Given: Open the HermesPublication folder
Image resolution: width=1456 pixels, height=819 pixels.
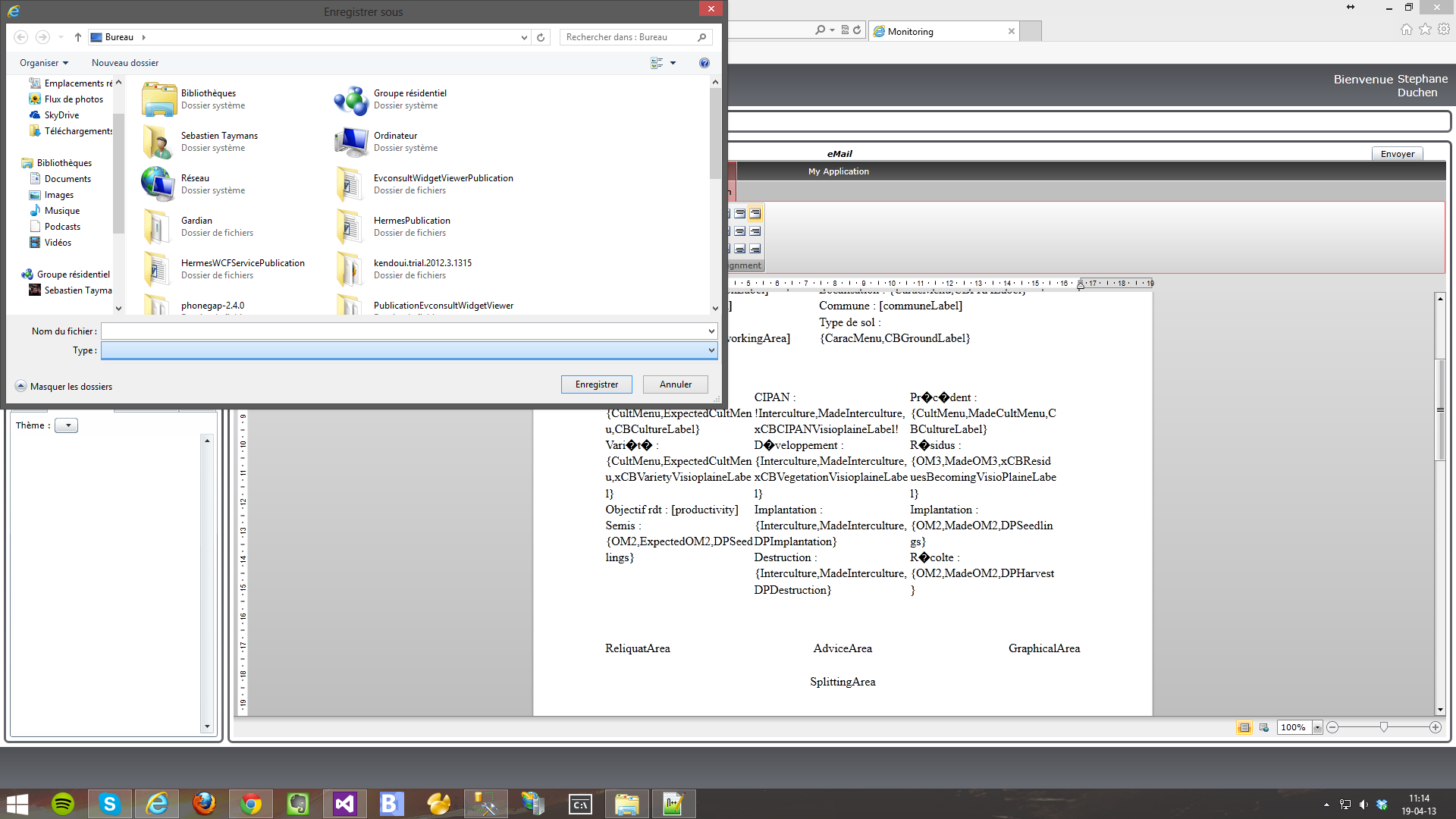Looking at the screenshot, I should [411, 221].
